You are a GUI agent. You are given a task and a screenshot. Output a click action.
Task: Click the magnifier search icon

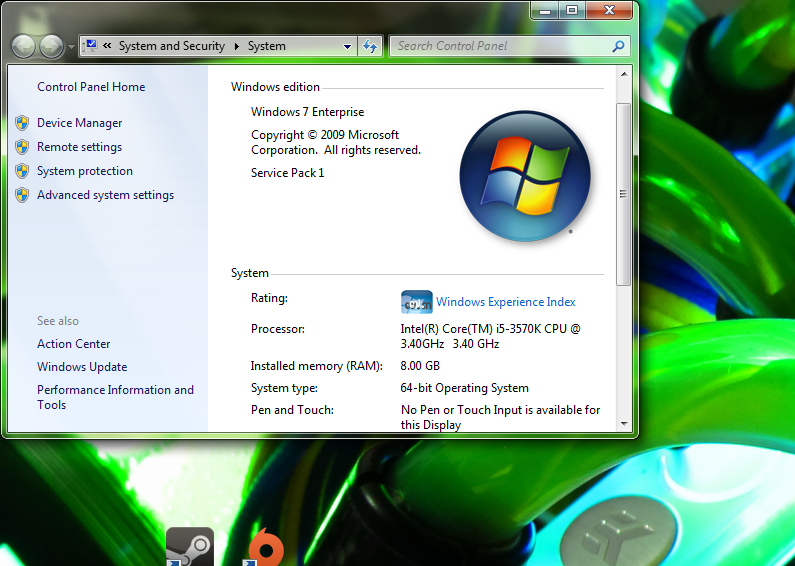point(618,46)
